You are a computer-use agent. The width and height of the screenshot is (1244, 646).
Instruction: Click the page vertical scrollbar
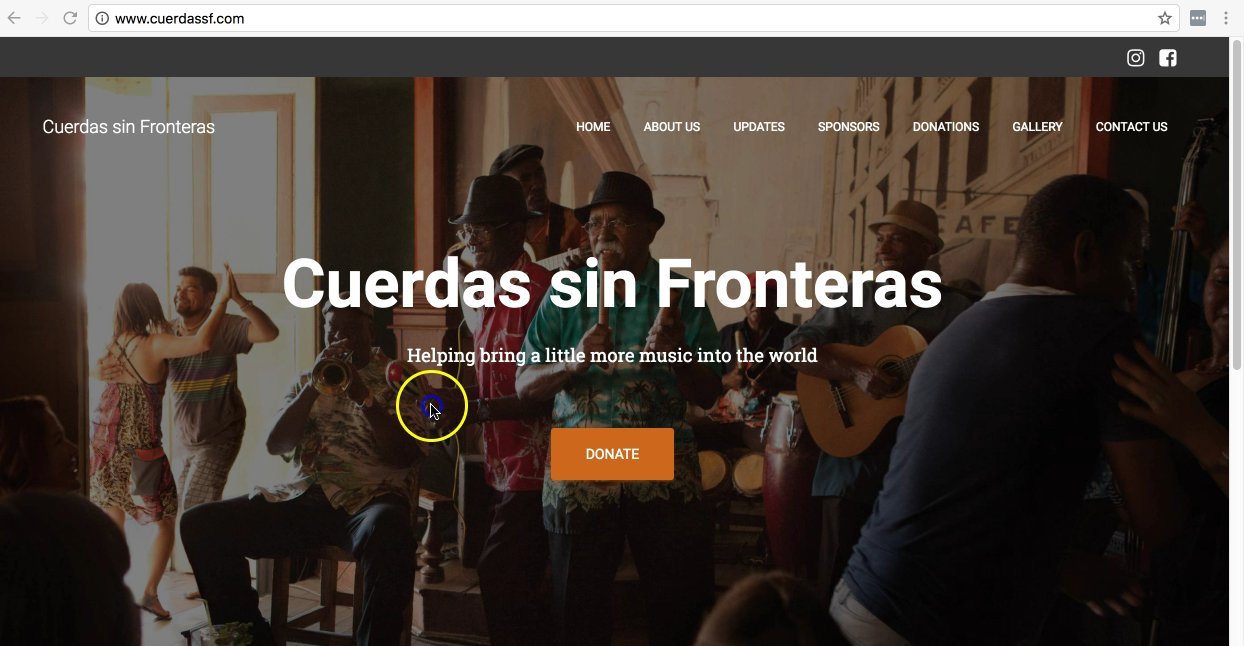(x=1236, y=342)
